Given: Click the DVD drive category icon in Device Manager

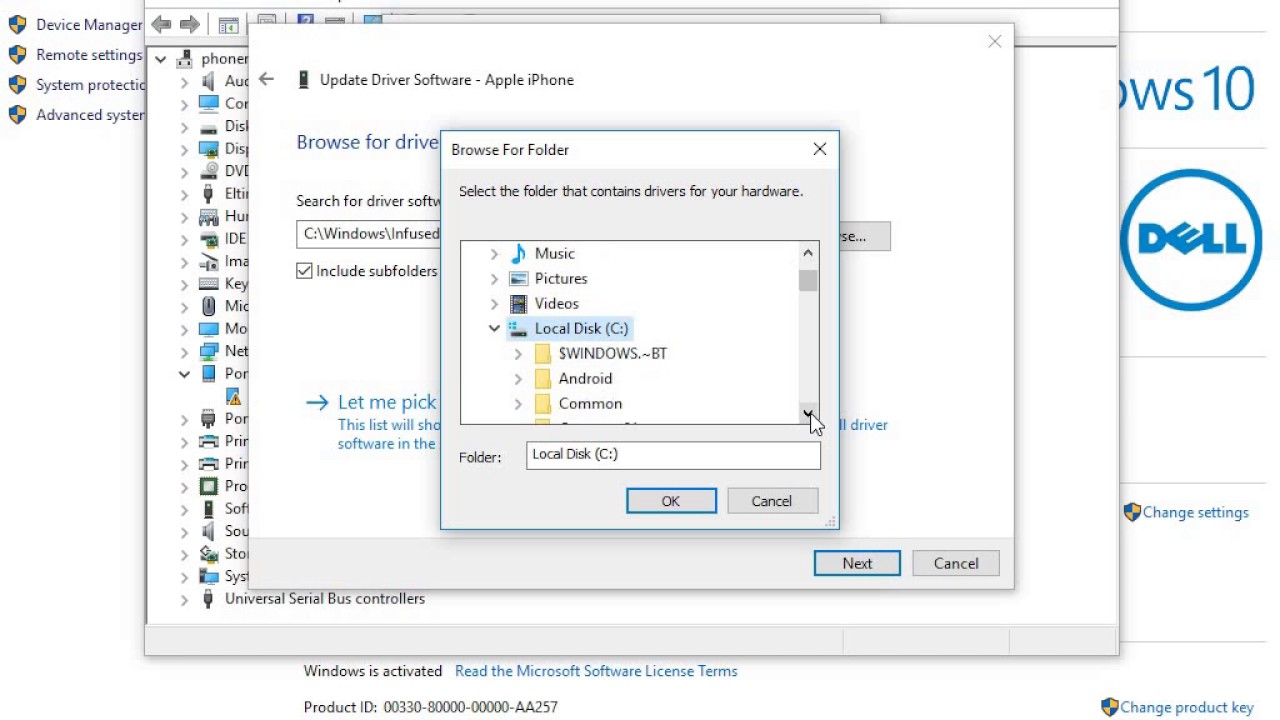Looking at the screenshot, I should (x=208, y=171).
